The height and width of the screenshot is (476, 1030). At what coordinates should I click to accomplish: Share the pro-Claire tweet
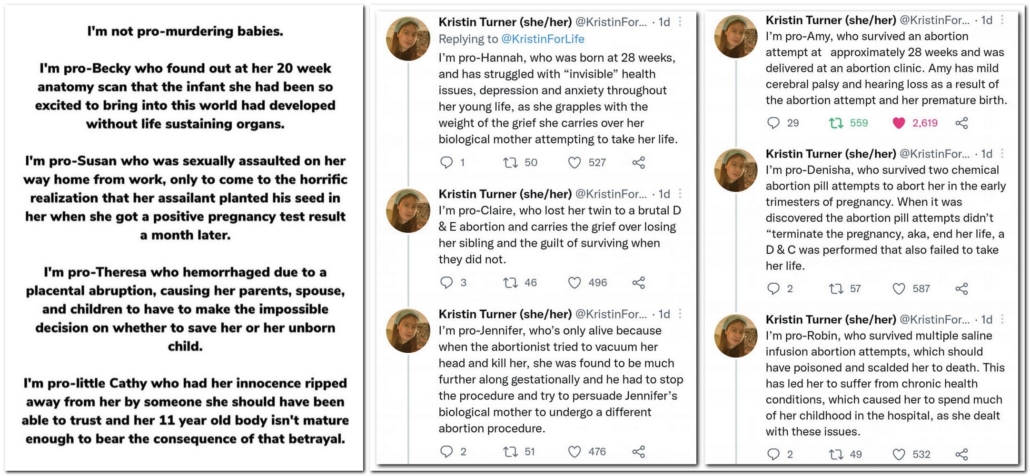pyautogui.click(x=638, y=283)
